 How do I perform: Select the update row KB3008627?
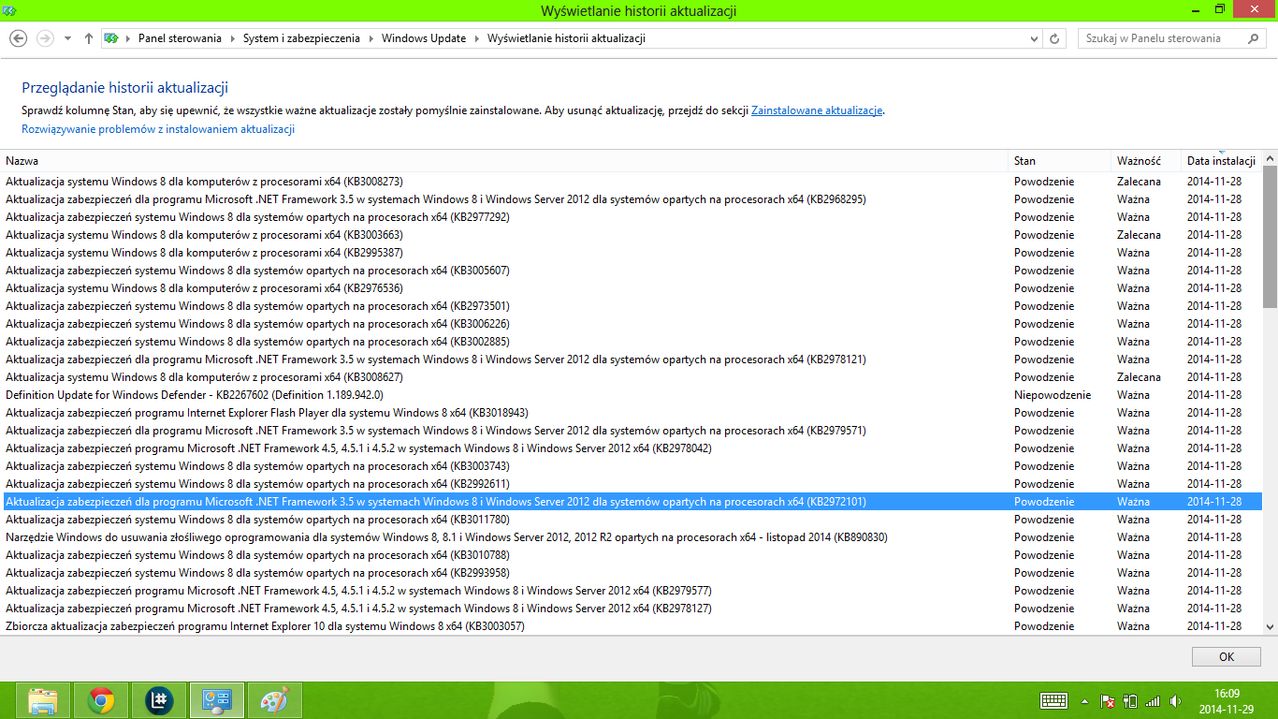(632, 377)
